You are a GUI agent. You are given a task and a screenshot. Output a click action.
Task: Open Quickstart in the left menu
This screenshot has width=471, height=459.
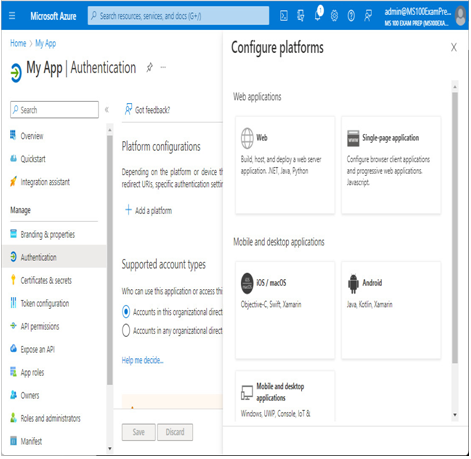(33, 159)
